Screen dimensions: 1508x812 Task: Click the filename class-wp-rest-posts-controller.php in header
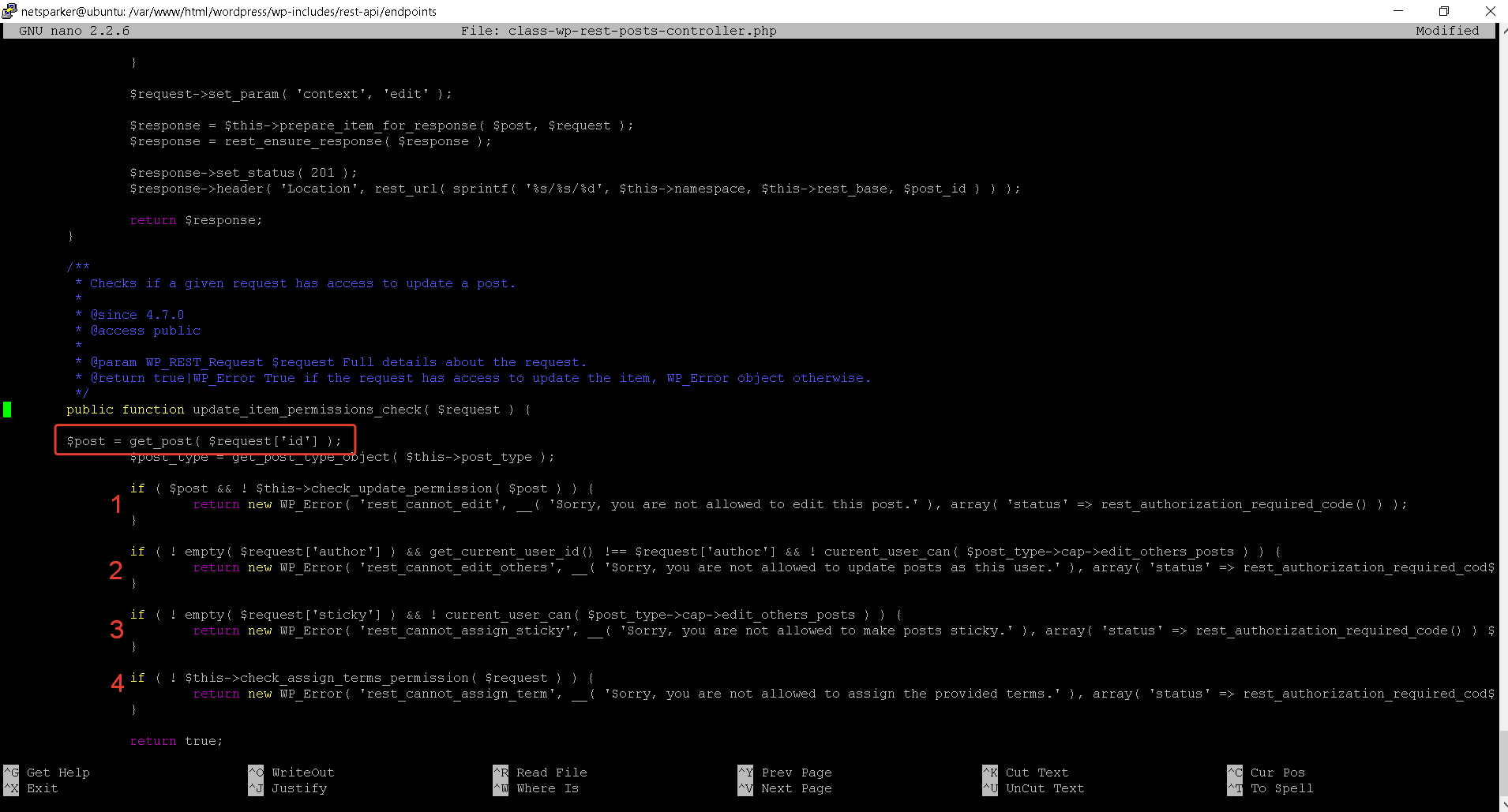(x=642, y=30)
